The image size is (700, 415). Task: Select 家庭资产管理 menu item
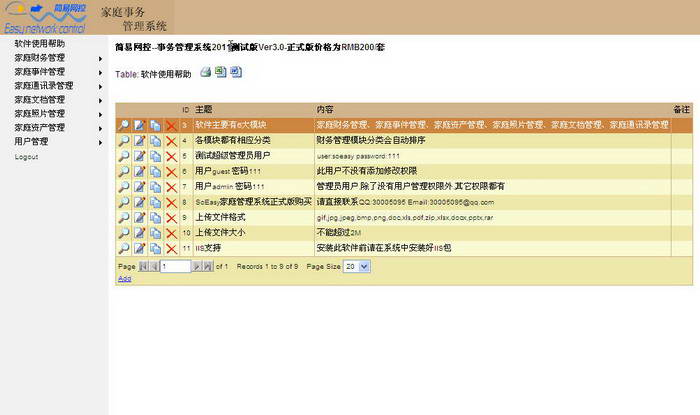[x=40, y=128]
